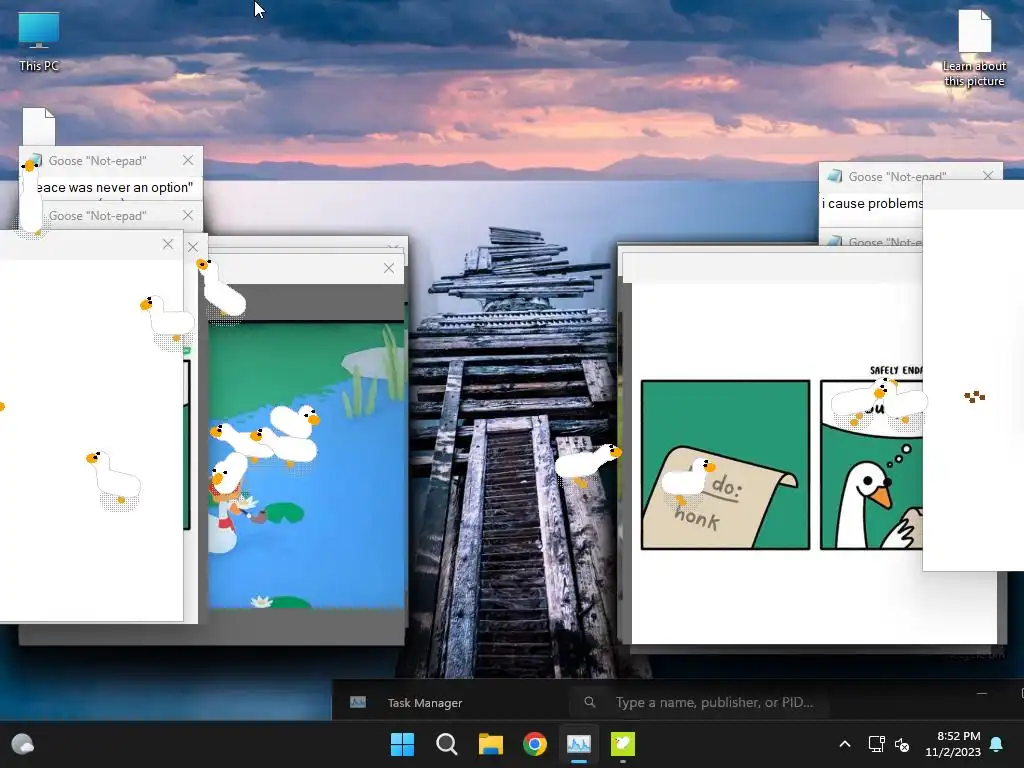
Task: Close the large white goose window on left
Action: click(x=168, y=244)
